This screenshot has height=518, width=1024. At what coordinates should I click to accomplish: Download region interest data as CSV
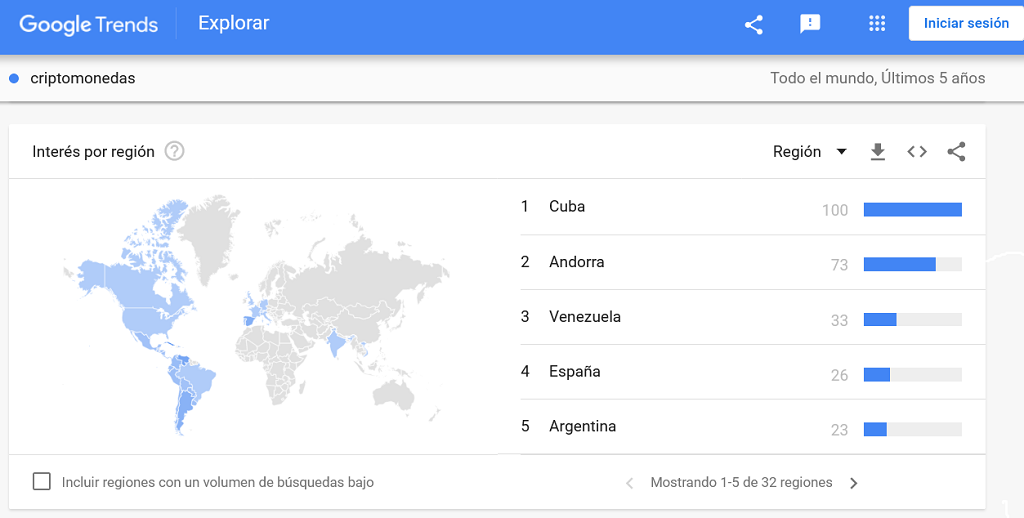coord(878,152)
